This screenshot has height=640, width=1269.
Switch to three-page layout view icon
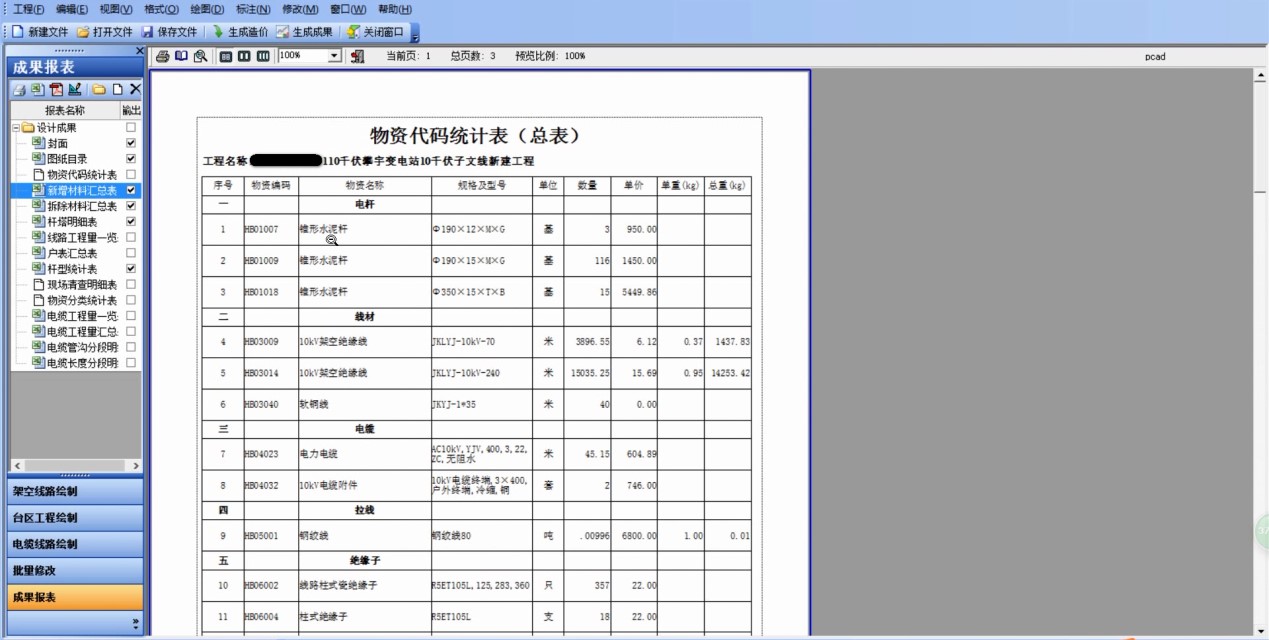click(263, 56)
